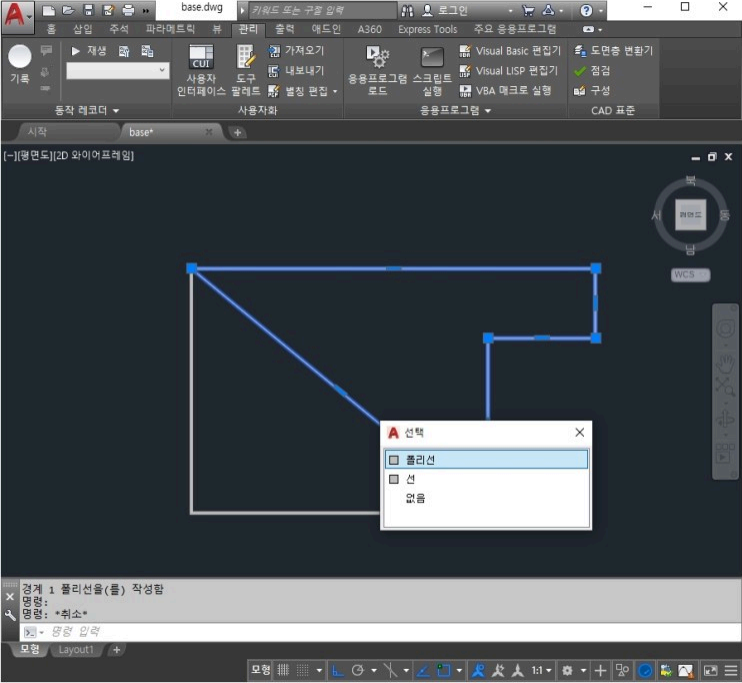
Task: Click the 점검 check standards item
Action: [592, 71]
